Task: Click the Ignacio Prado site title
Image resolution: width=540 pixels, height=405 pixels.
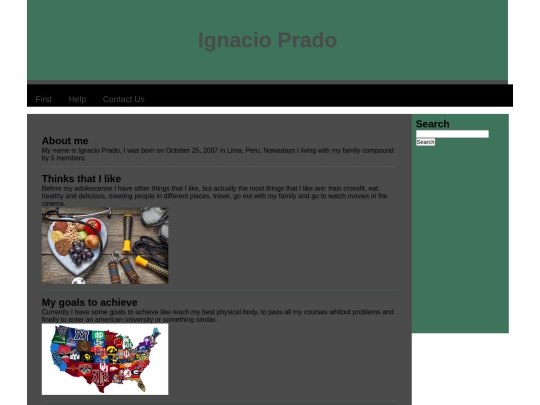Action: [267, 40]
